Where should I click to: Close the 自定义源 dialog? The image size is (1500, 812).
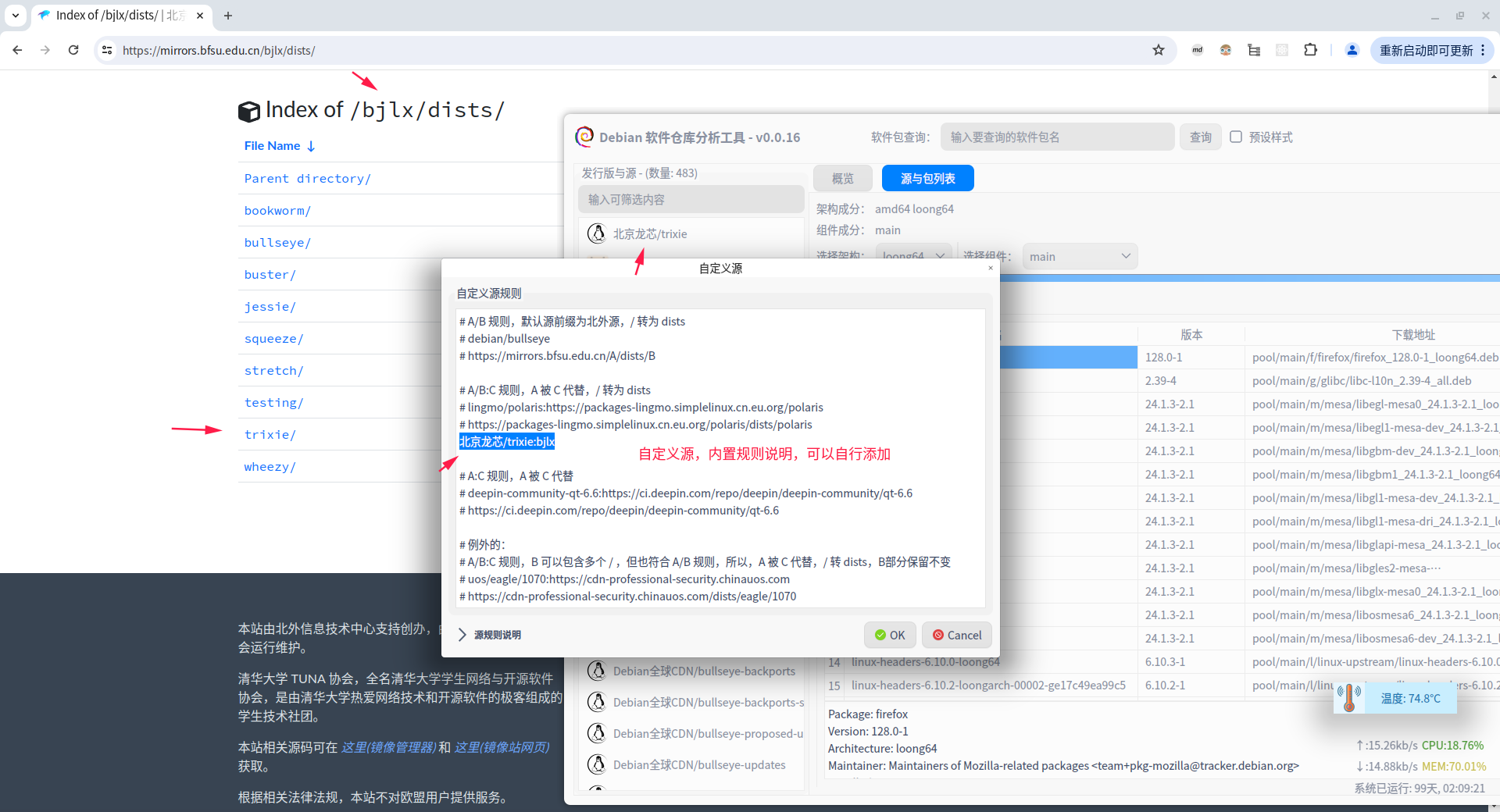pyautogui.click(x=991, y=268)
